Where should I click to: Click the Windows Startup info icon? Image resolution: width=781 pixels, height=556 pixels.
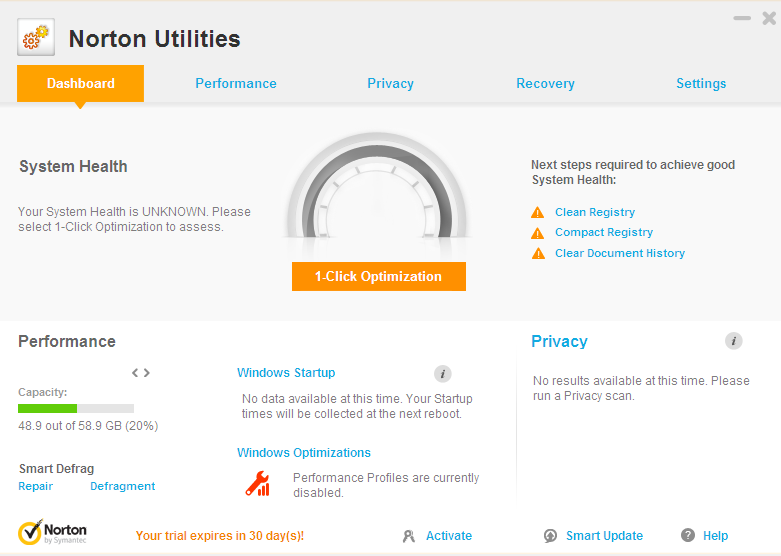click(x=443, y=373)
